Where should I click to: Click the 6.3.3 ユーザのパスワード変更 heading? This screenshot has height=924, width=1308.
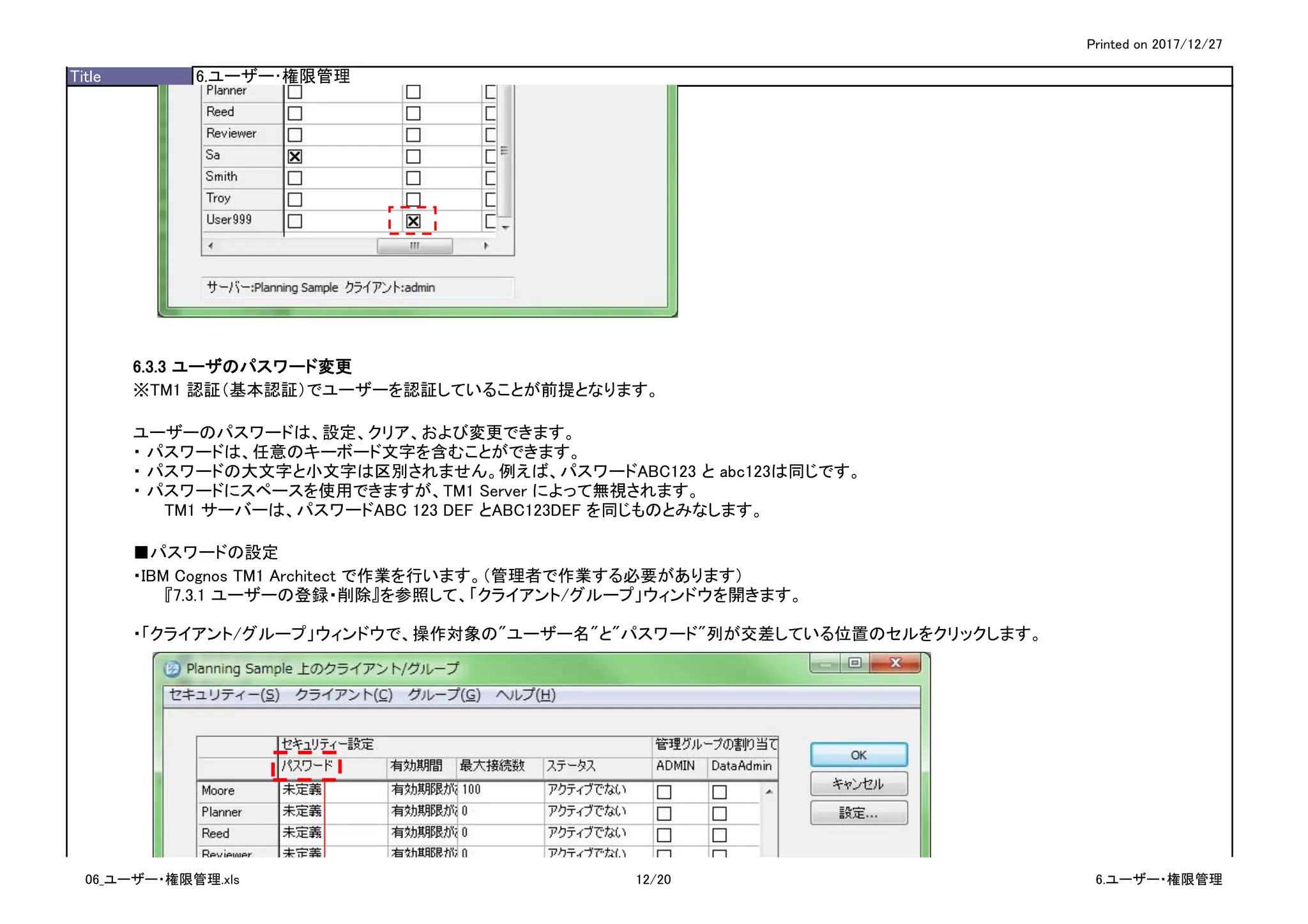click(242, 367)
